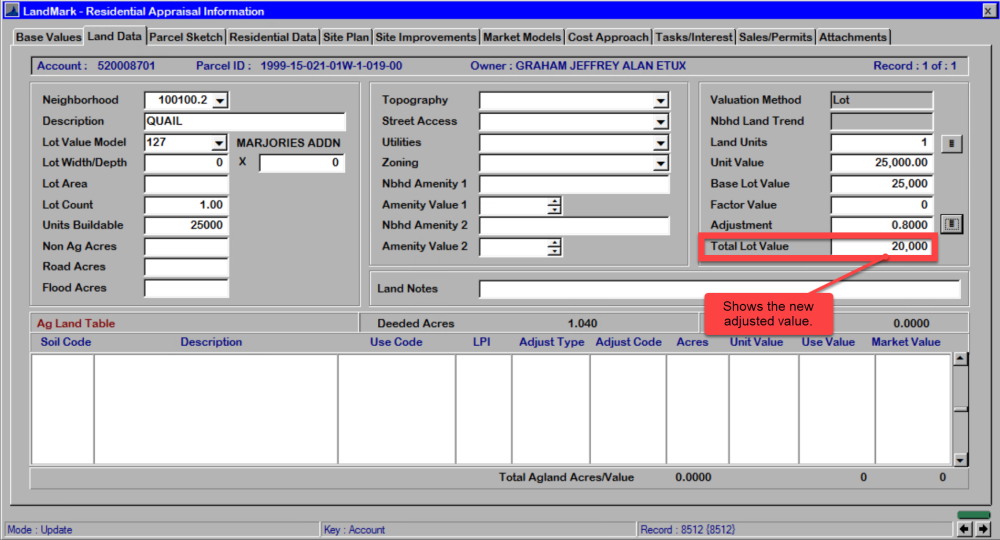
Task: Click the Ag Land Table label
Action: tap(76, 323)
